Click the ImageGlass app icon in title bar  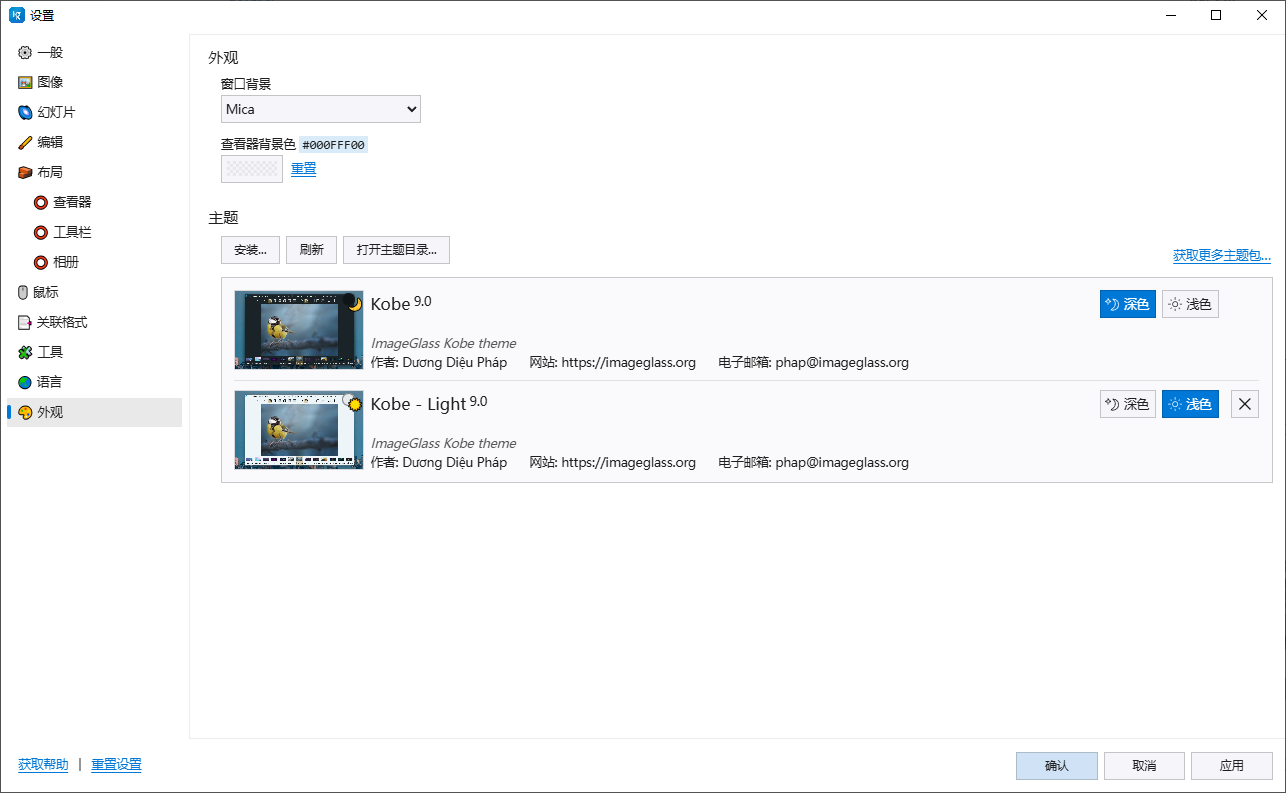[17, 15]
